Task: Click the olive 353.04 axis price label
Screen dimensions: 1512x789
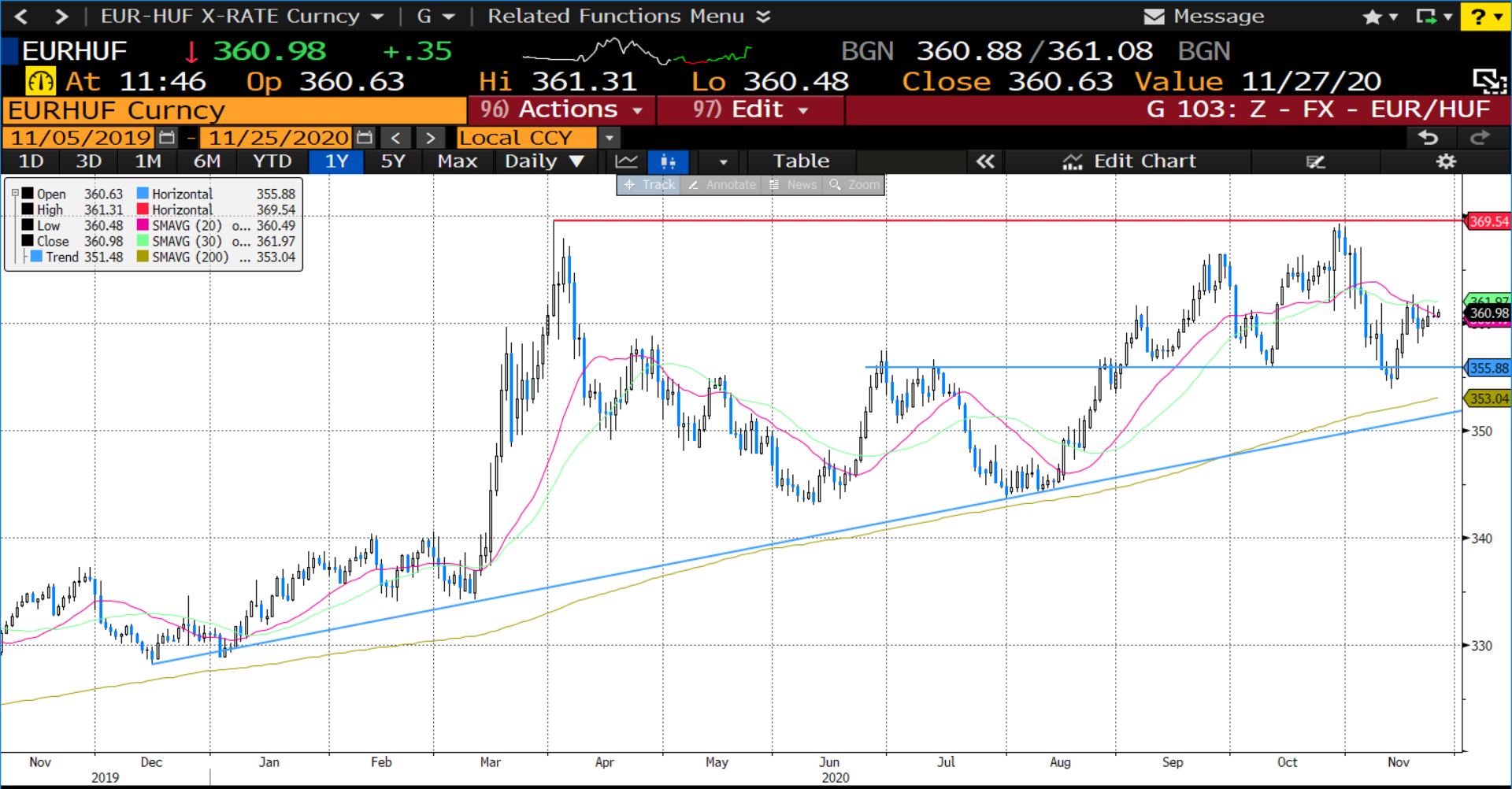Action: click(x=1488, y=398)
